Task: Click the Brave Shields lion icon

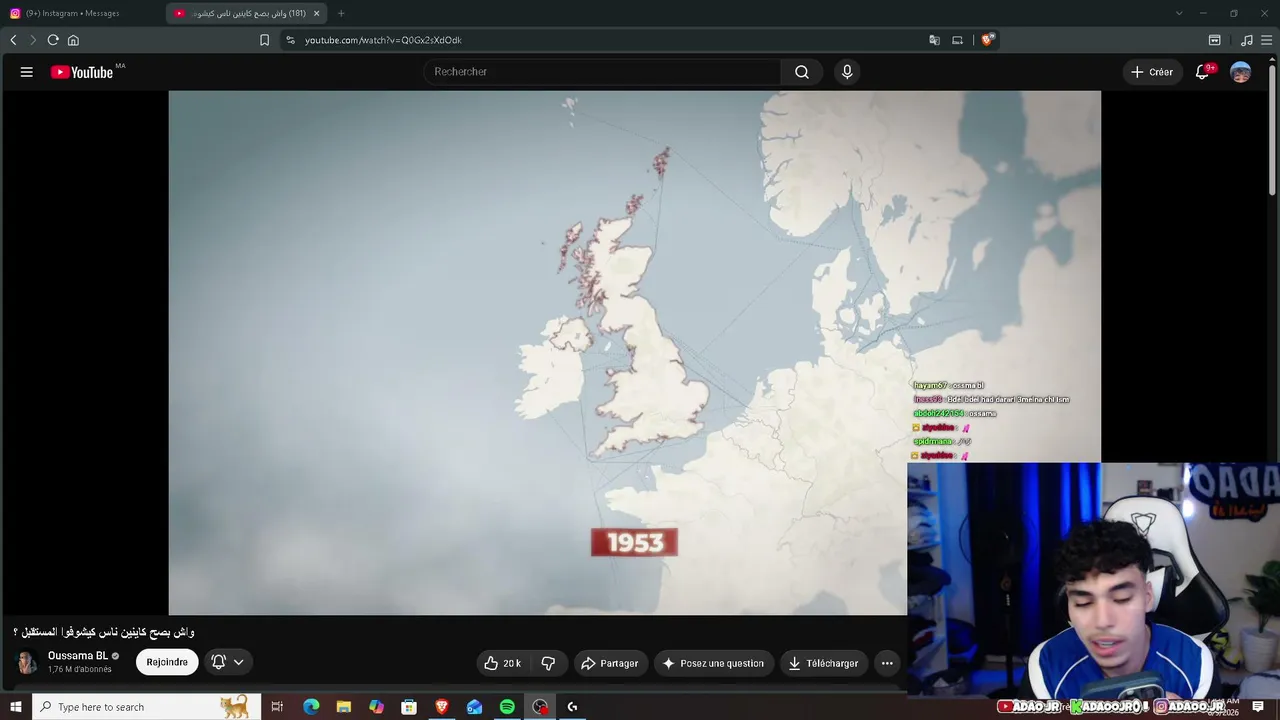Action: click(x=987, y=40)
